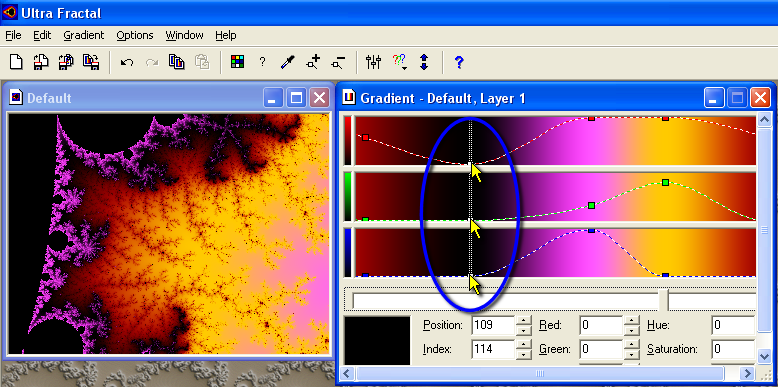The height and width of the screenshot is (387, 778).
Task: Click the Gradient window scroll down arrow
Action: 765,356
